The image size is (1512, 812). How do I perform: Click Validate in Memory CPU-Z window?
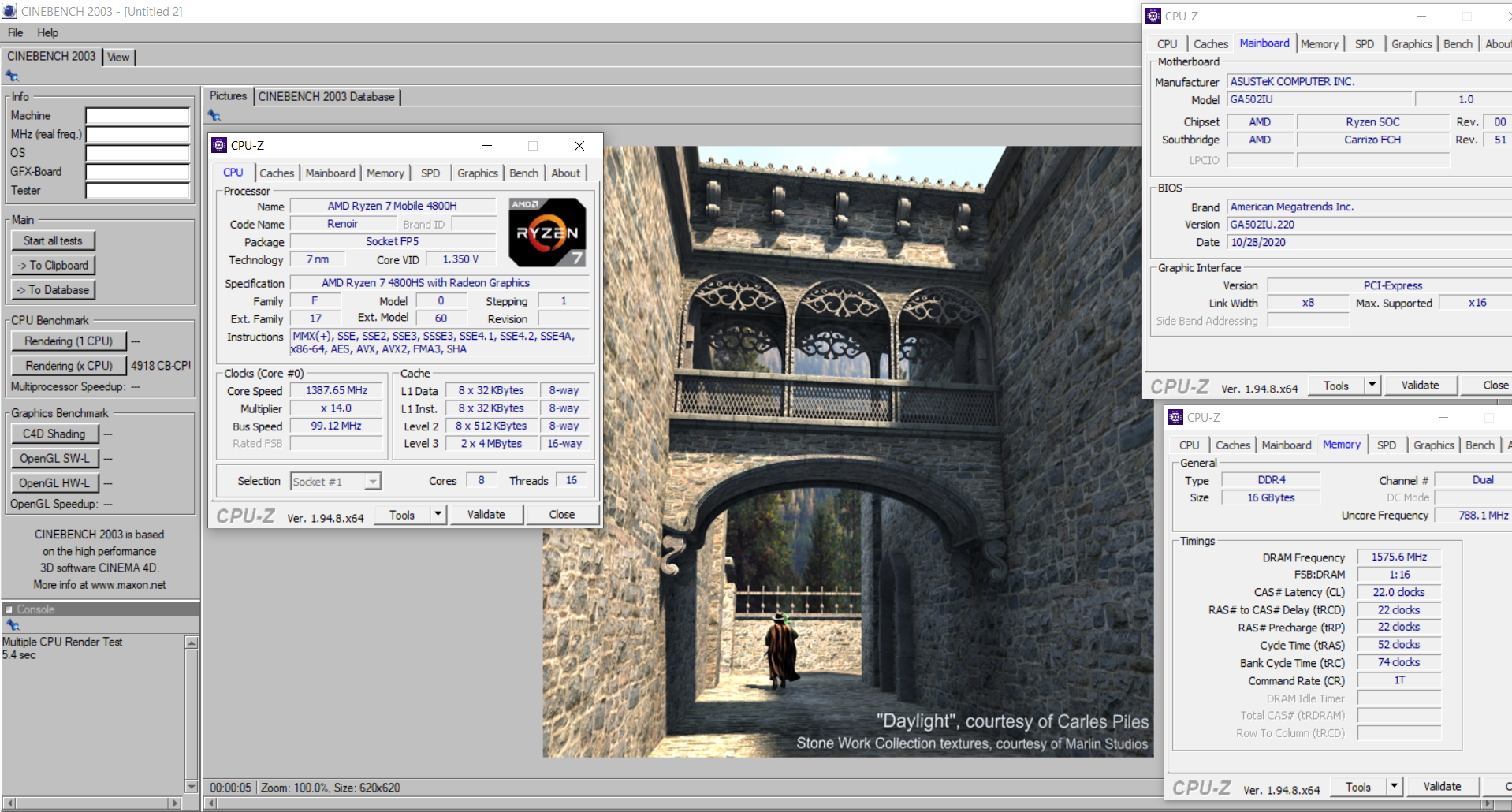click(1442, 787)
